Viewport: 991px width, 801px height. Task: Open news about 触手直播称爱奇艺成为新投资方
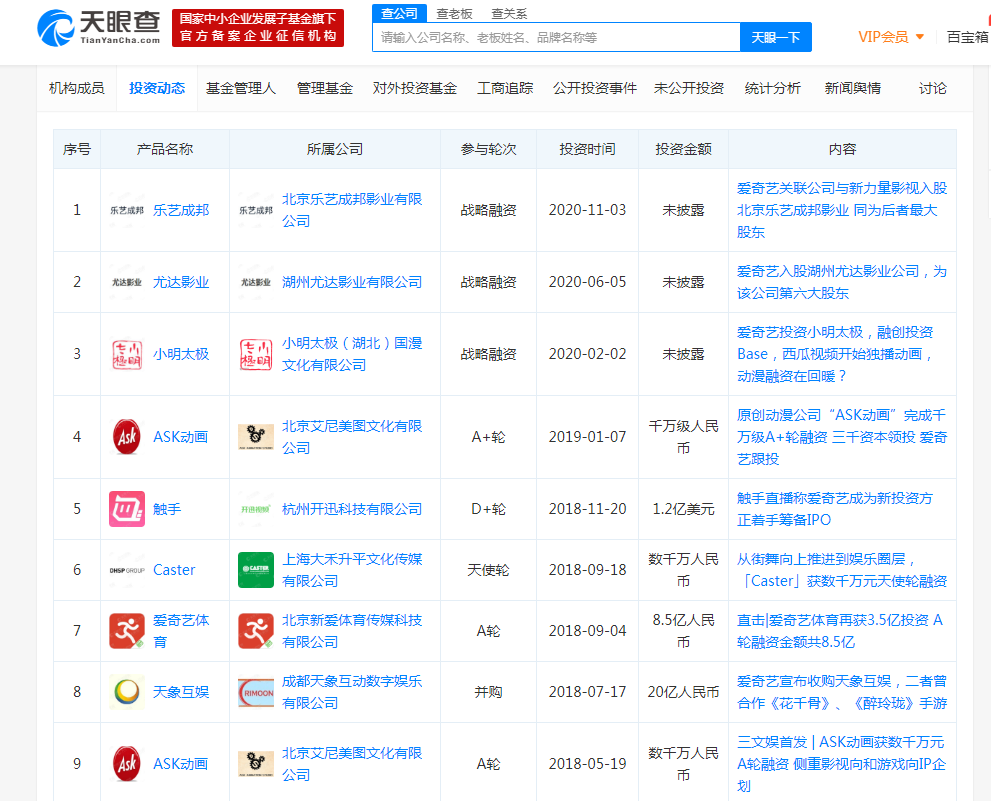[x=835, y=509]
